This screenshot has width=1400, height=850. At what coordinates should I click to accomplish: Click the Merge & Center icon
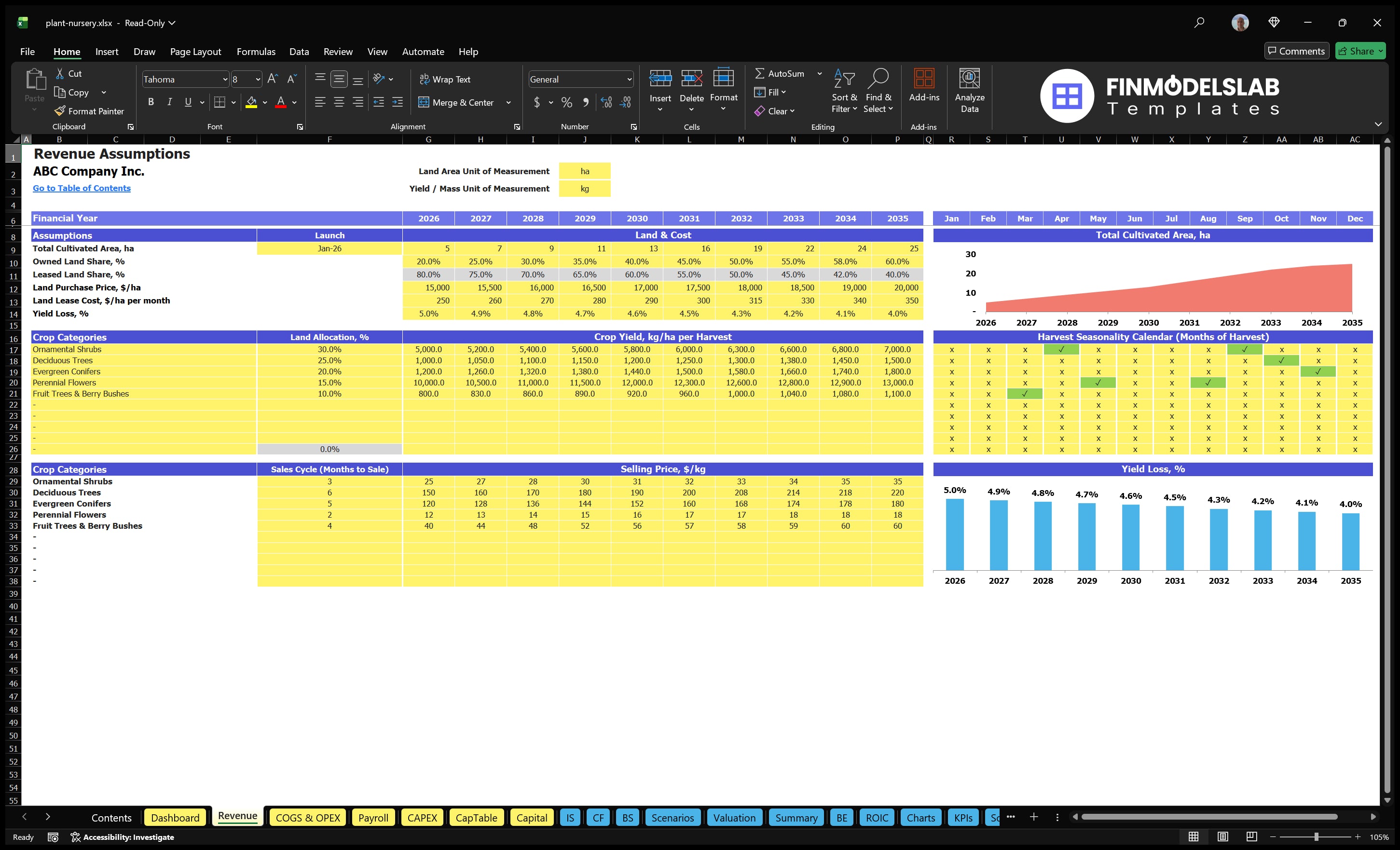[x=424, y=102]
